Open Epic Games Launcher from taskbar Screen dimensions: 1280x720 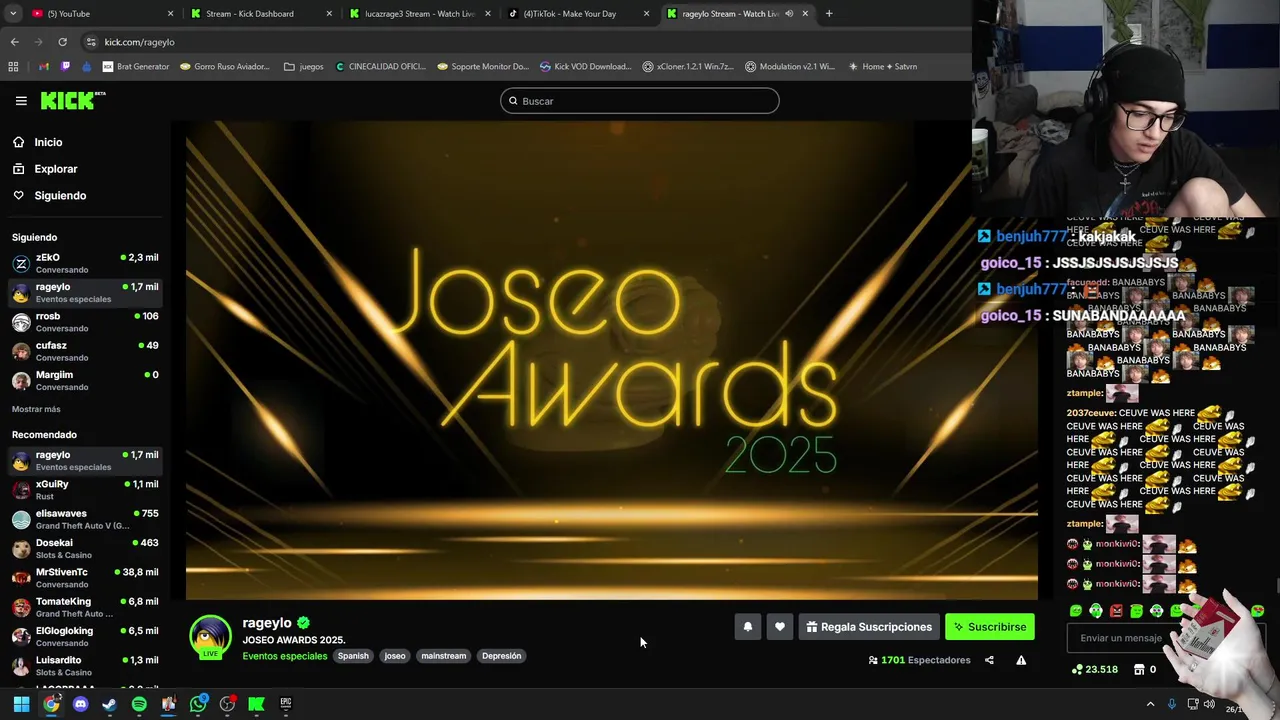(286, 704)
